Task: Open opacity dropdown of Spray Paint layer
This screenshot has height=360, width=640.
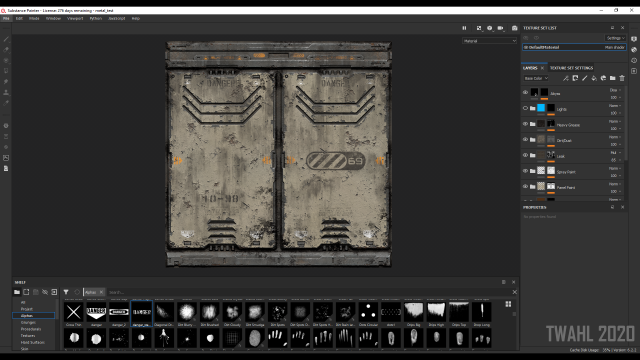Action: [x=616, y=176]
